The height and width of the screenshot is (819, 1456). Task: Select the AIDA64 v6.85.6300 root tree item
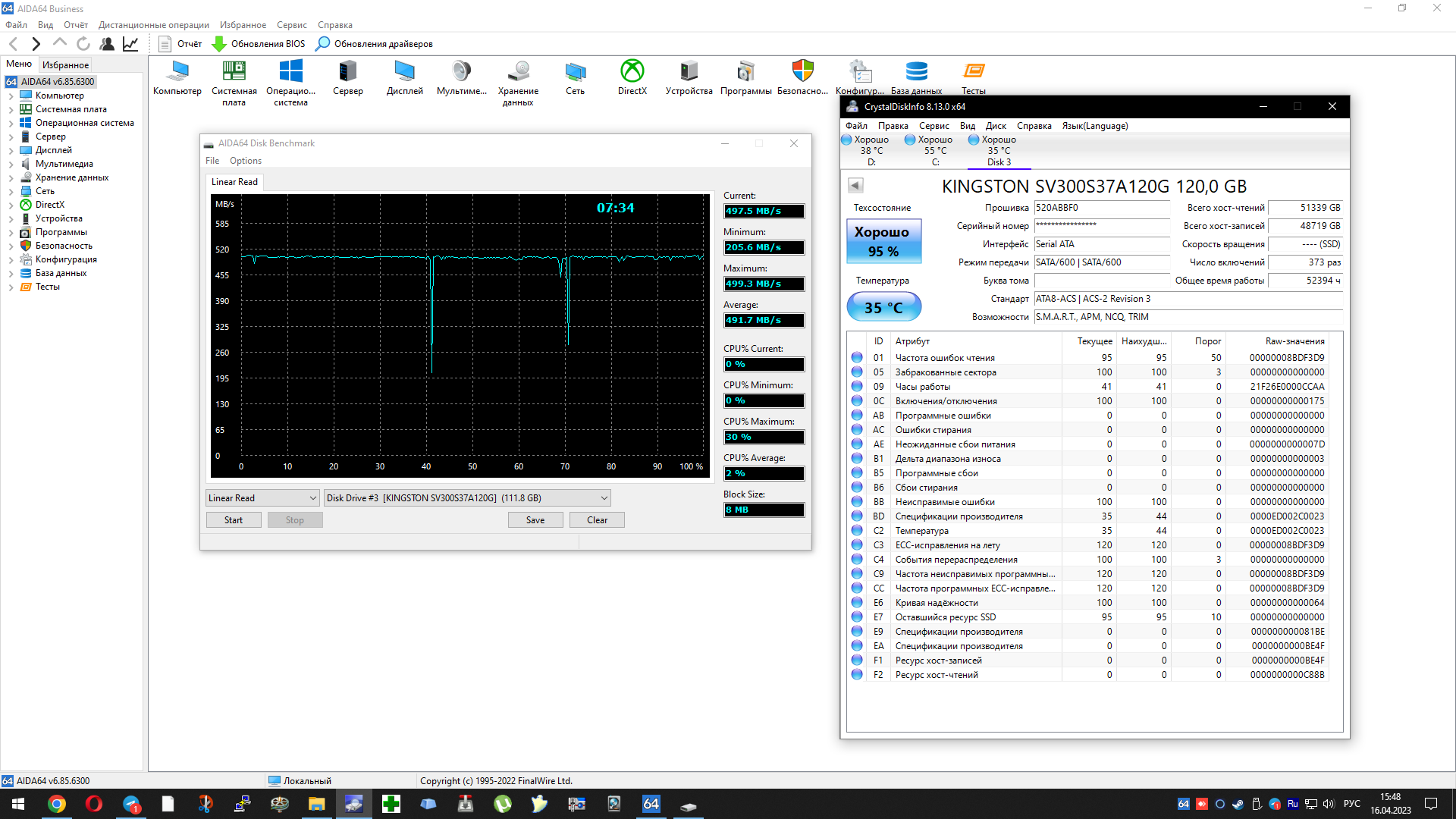click(51, 82)
